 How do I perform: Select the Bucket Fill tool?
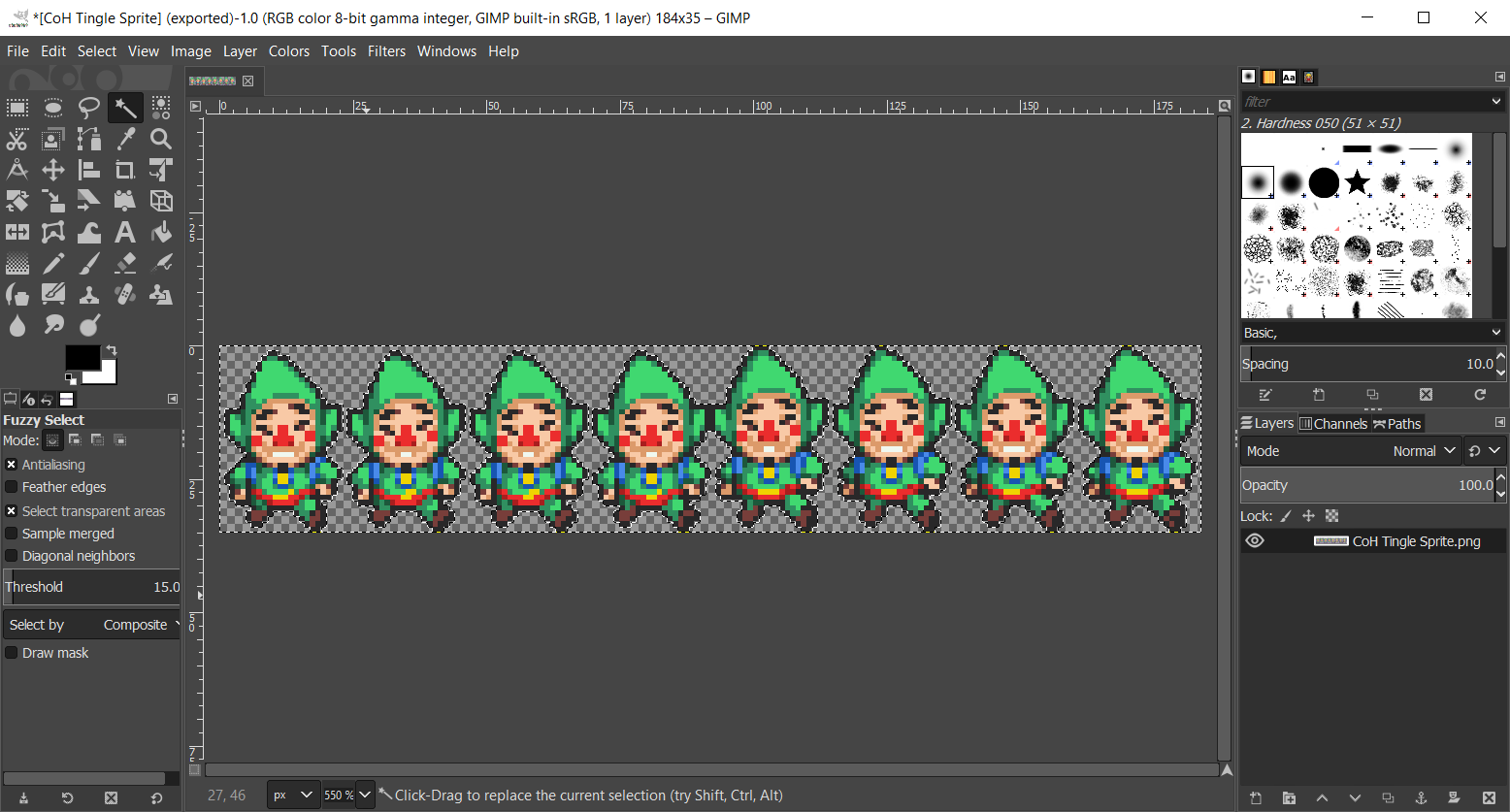point(161,232)
